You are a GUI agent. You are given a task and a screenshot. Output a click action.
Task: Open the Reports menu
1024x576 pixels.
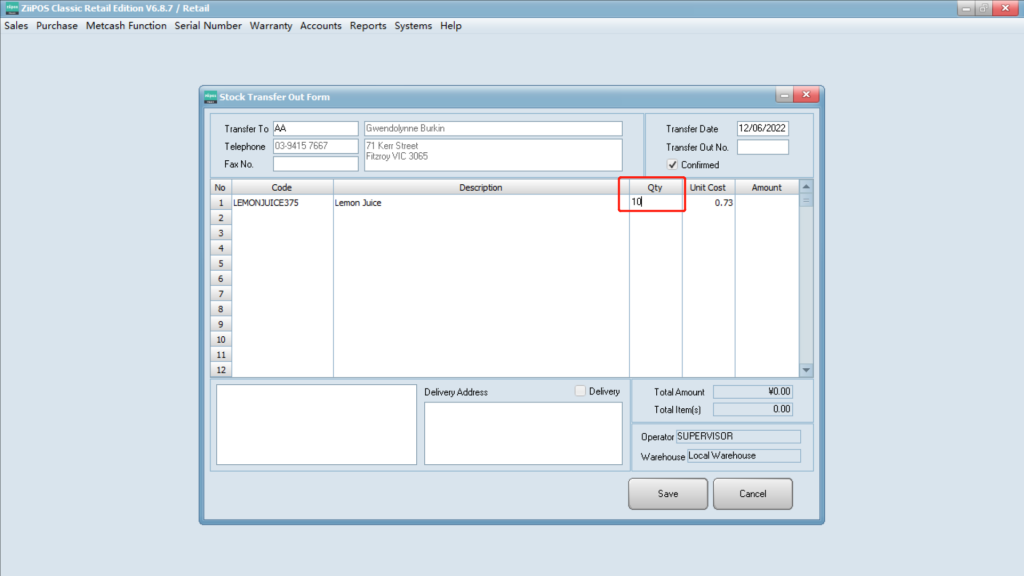[x=368, y=26]
